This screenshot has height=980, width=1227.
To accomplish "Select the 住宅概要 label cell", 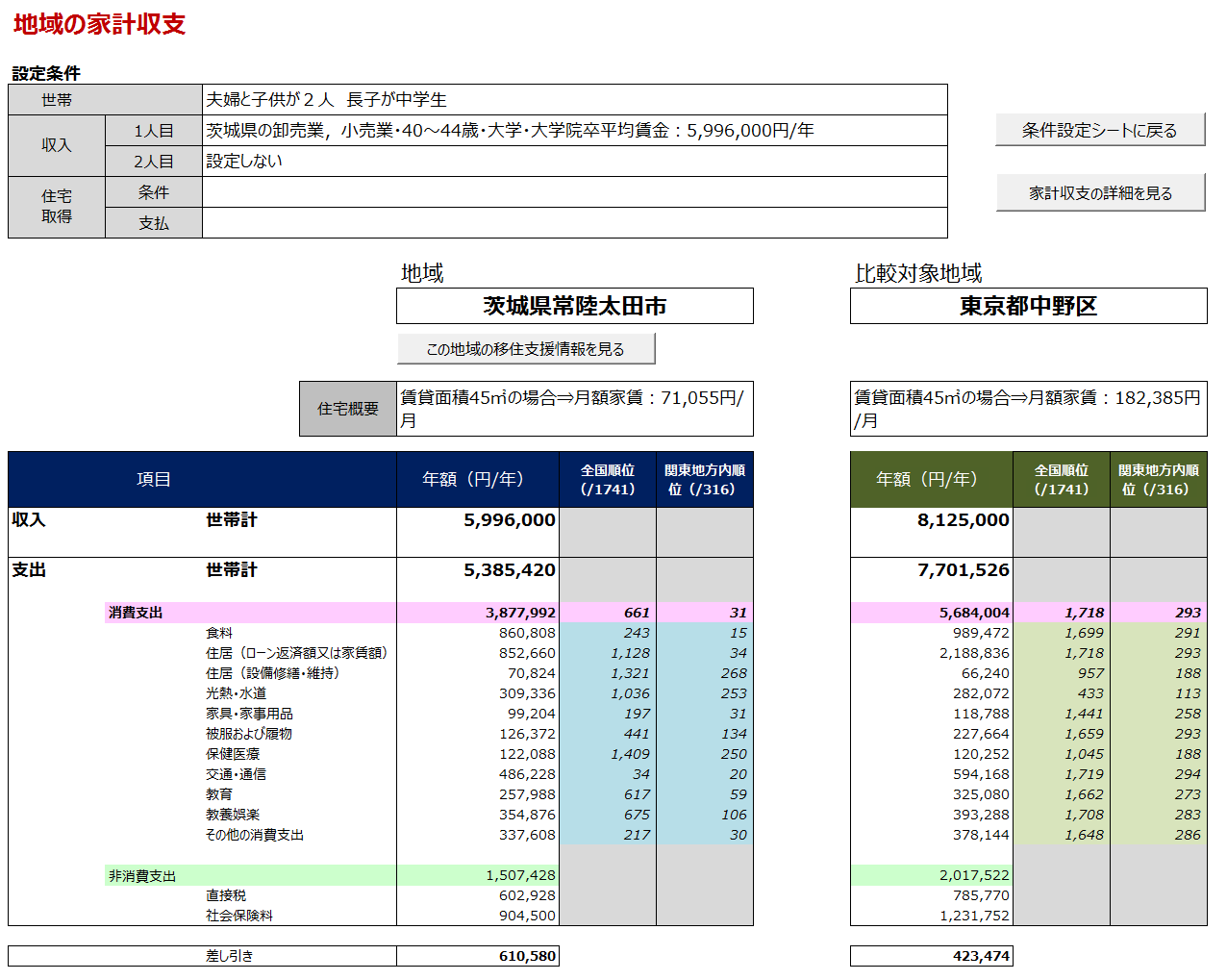I will [x=348, y=409].
